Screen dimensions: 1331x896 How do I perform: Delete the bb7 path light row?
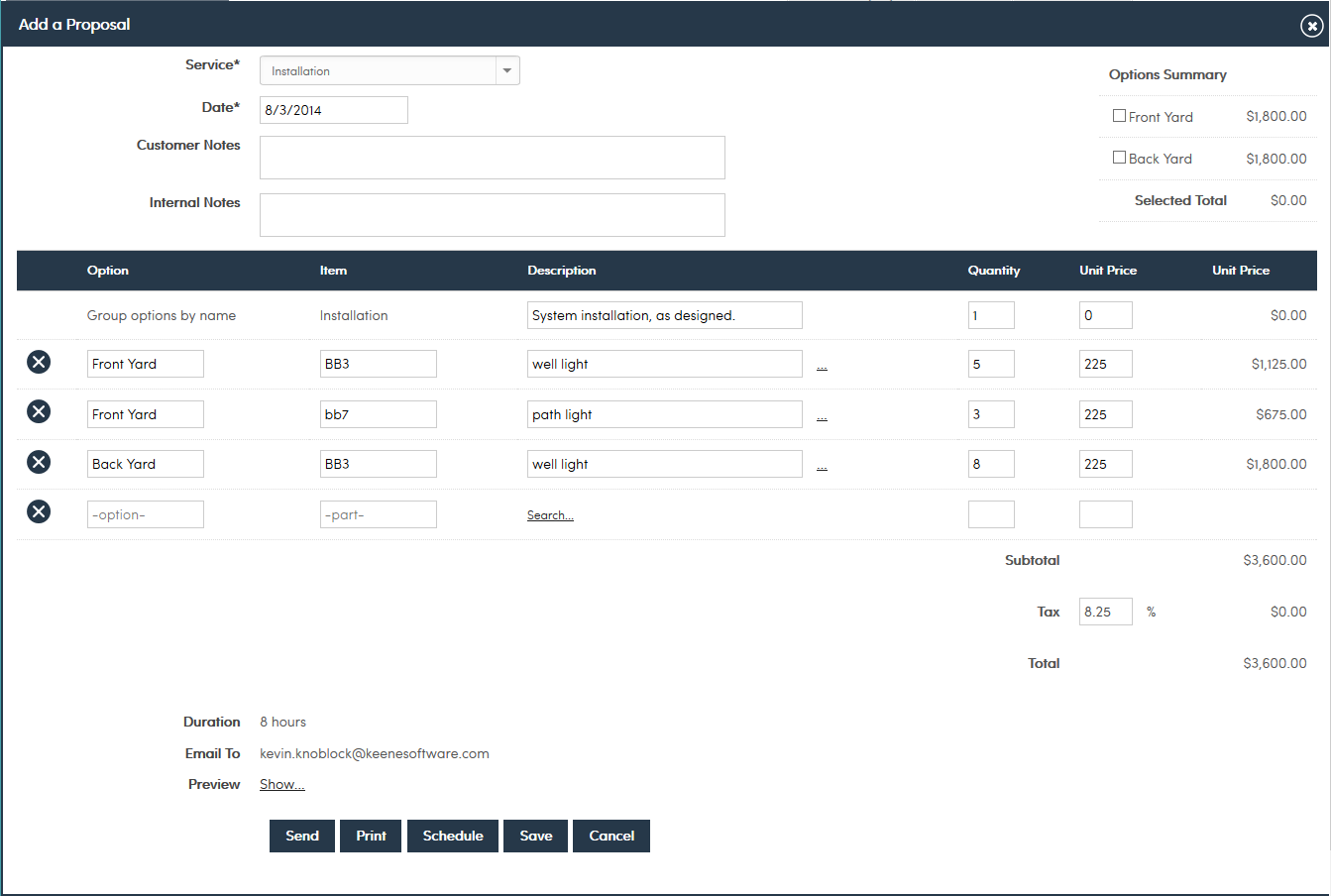39,411
